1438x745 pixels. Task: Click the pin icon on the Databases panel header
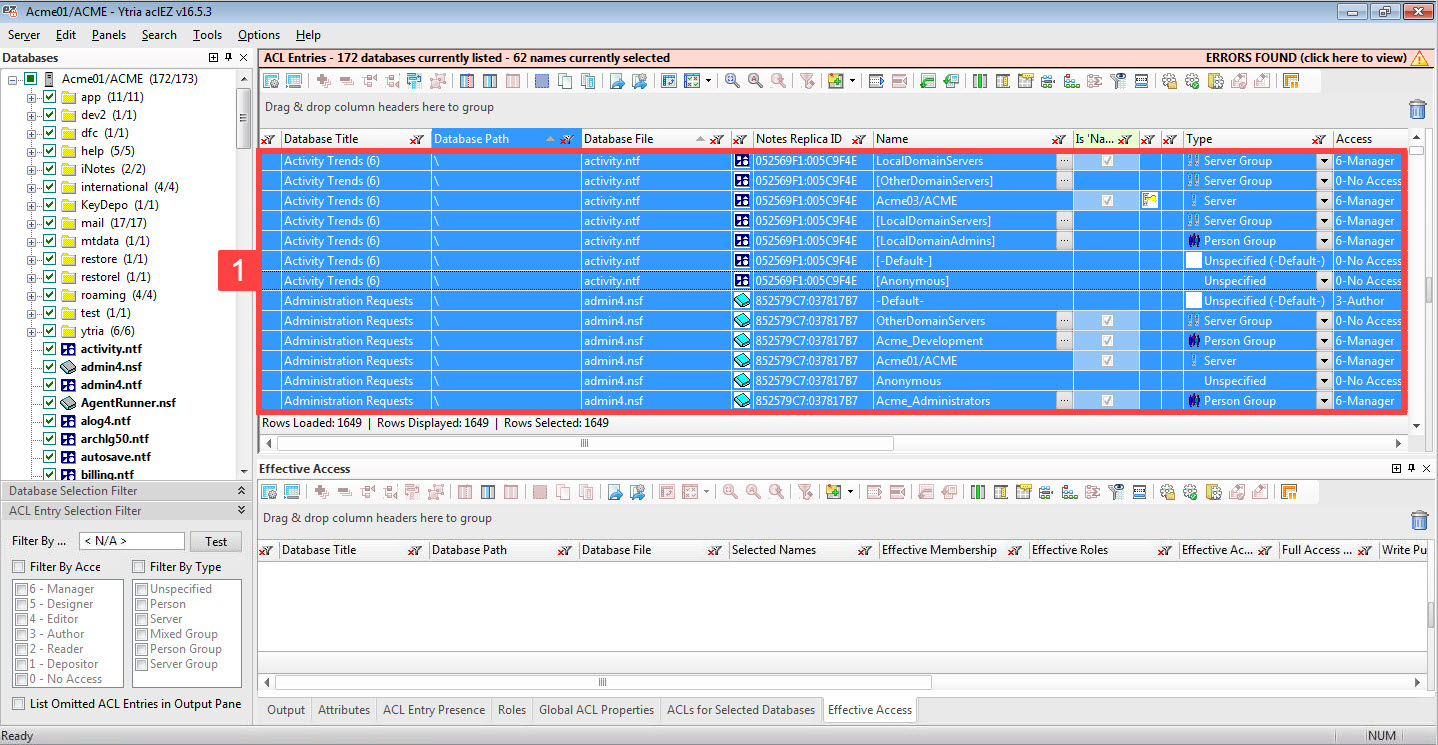click(228, 57)
